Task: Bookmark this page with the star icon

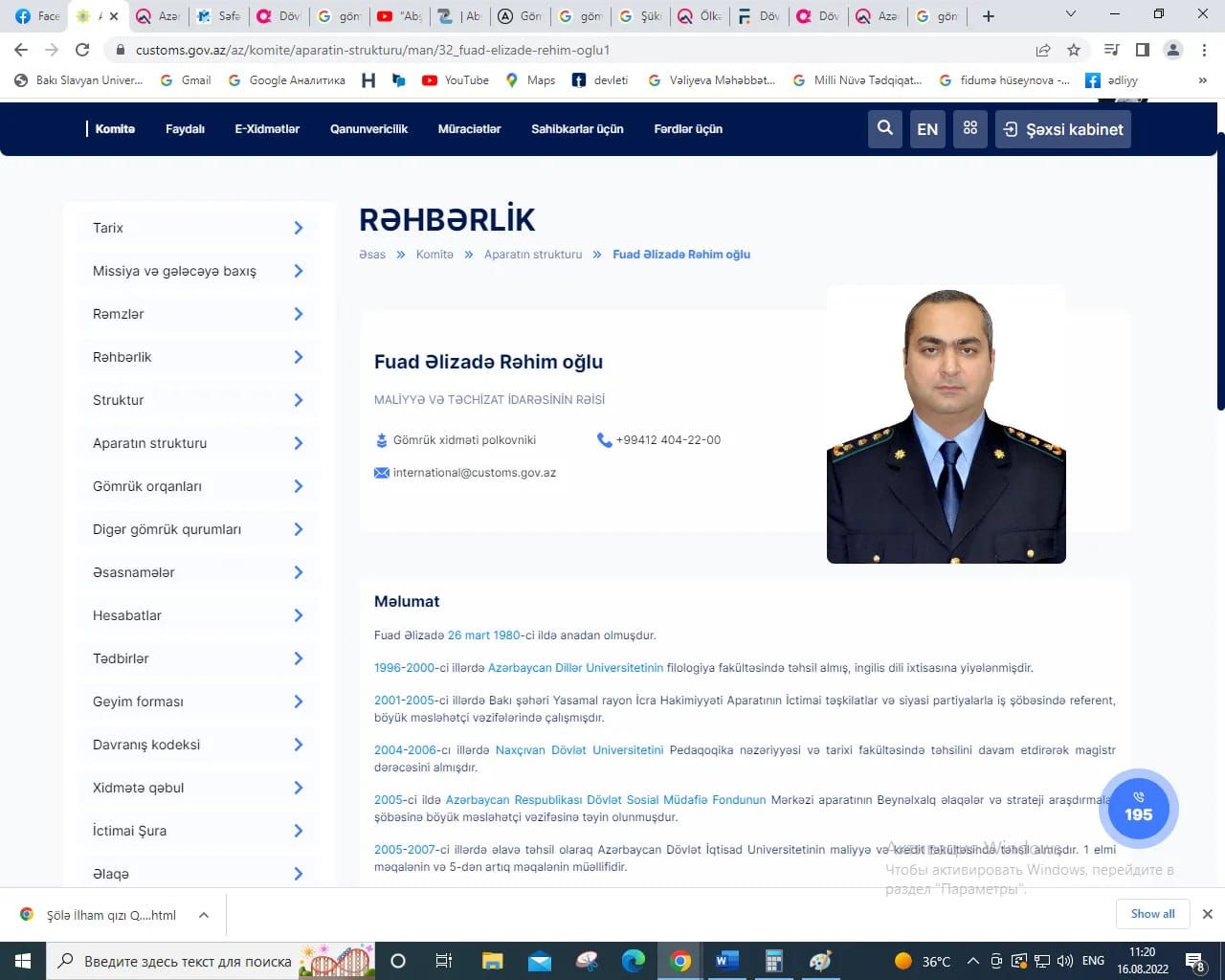Action: coord(1074,50)
